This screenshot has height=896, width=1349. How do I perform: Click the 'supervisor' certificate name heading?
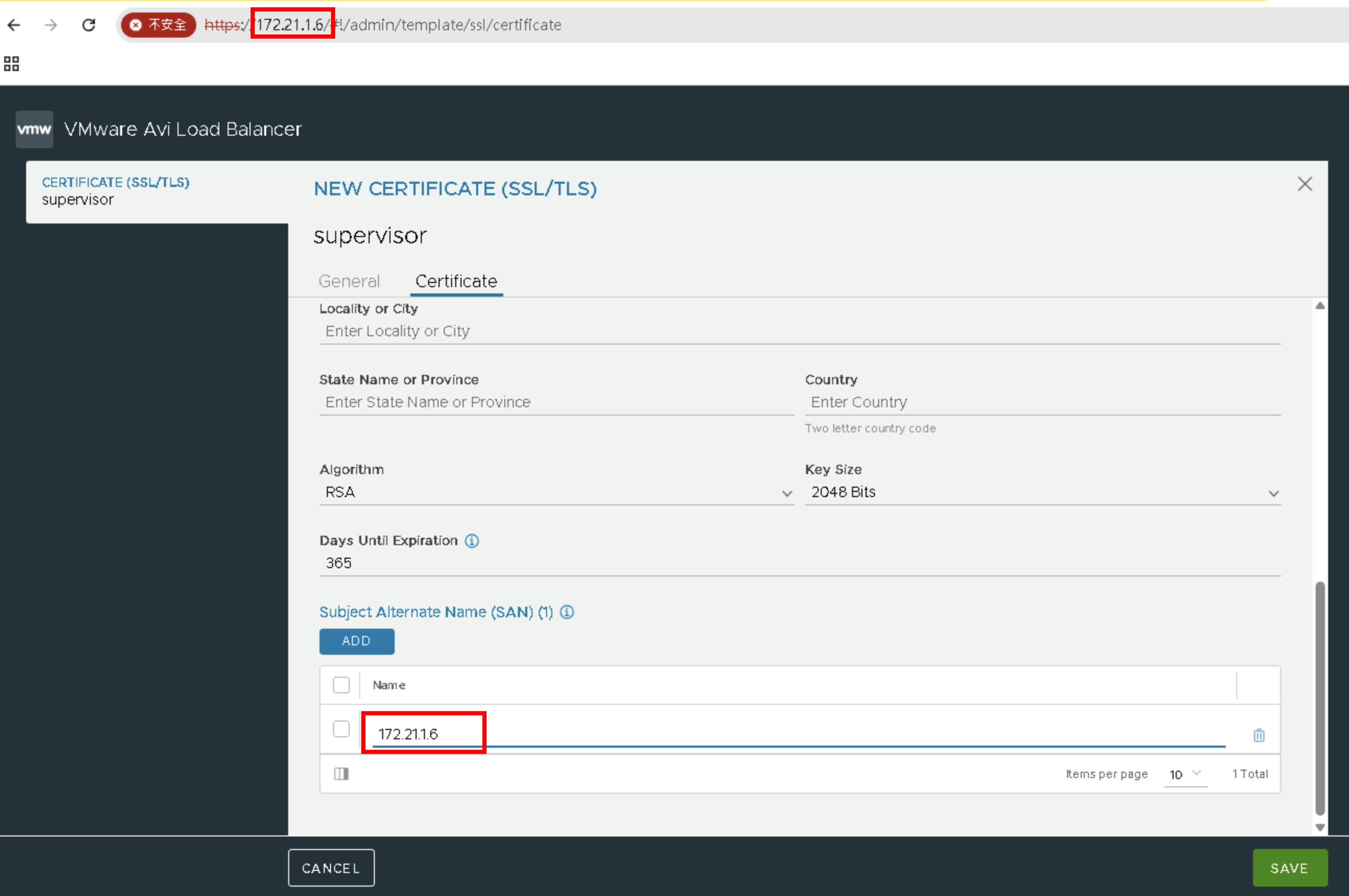tap(370, 236)
